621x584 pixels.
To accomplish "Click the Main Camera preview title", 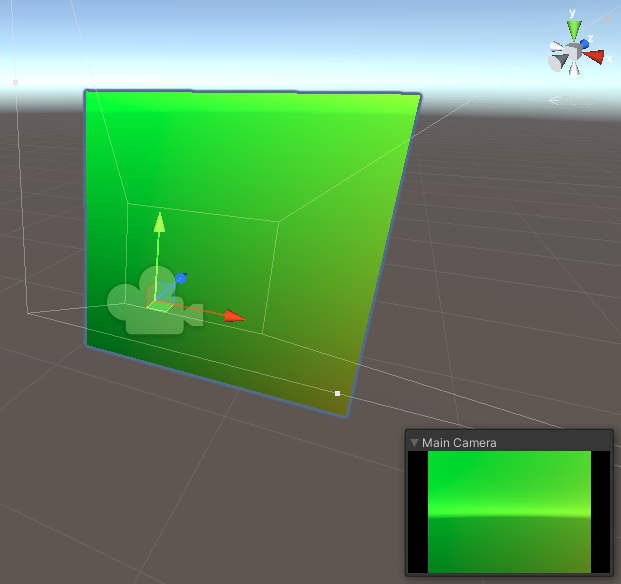I will (x=459, y=443).
